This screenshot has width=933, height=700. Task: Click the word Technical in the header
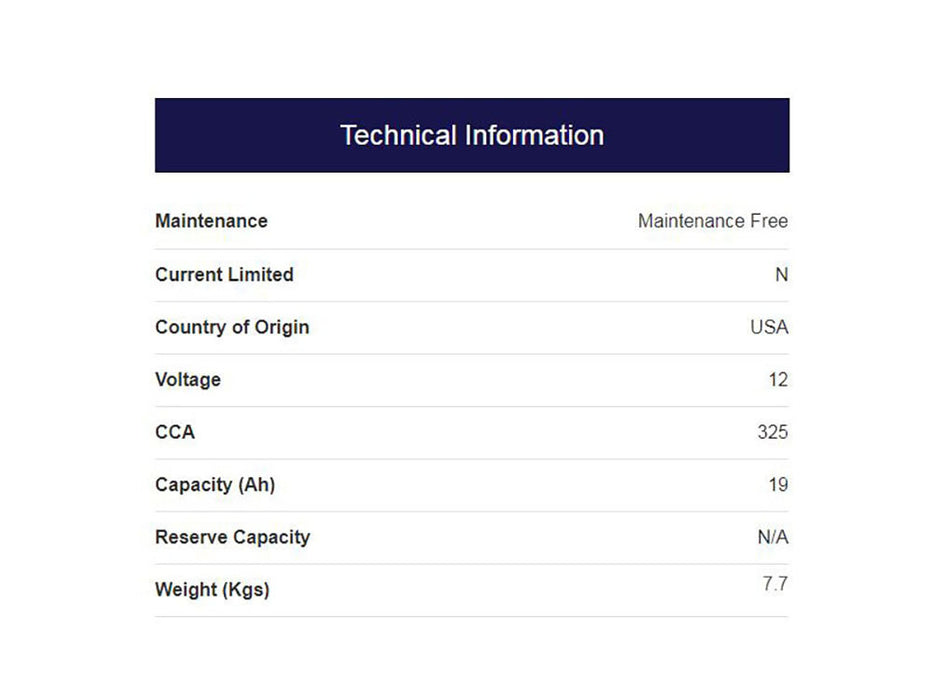[399, 135]
